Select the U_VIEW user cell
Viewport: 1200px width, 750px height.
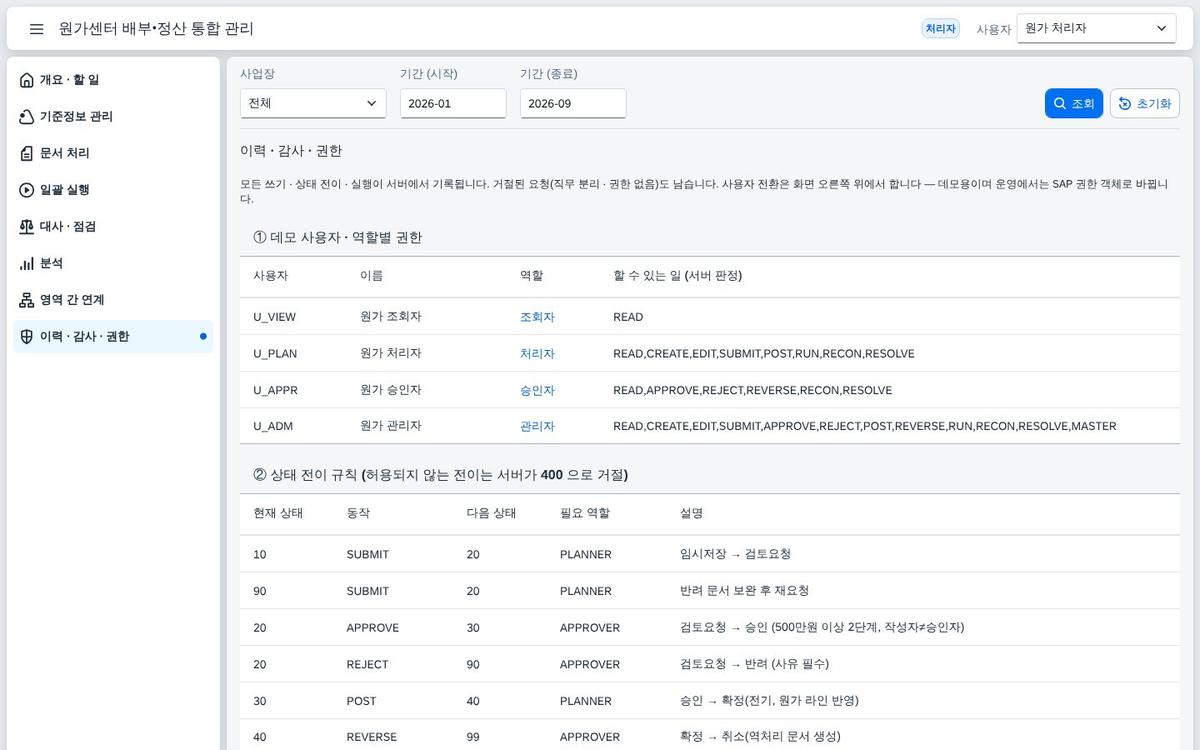pos(274,317)
